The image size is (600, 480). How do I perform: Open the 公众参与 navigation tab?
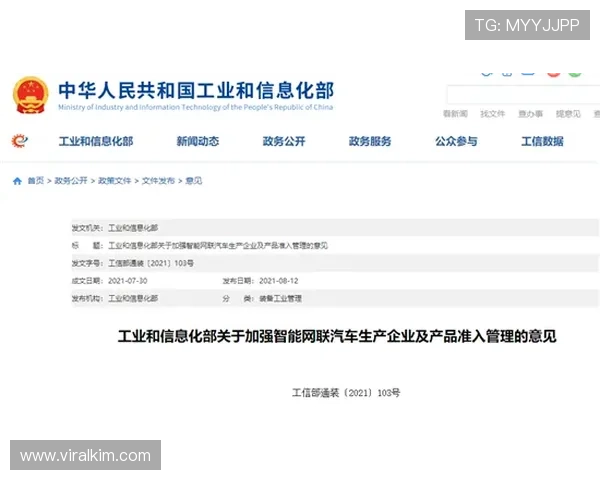[x=456, y=141]
